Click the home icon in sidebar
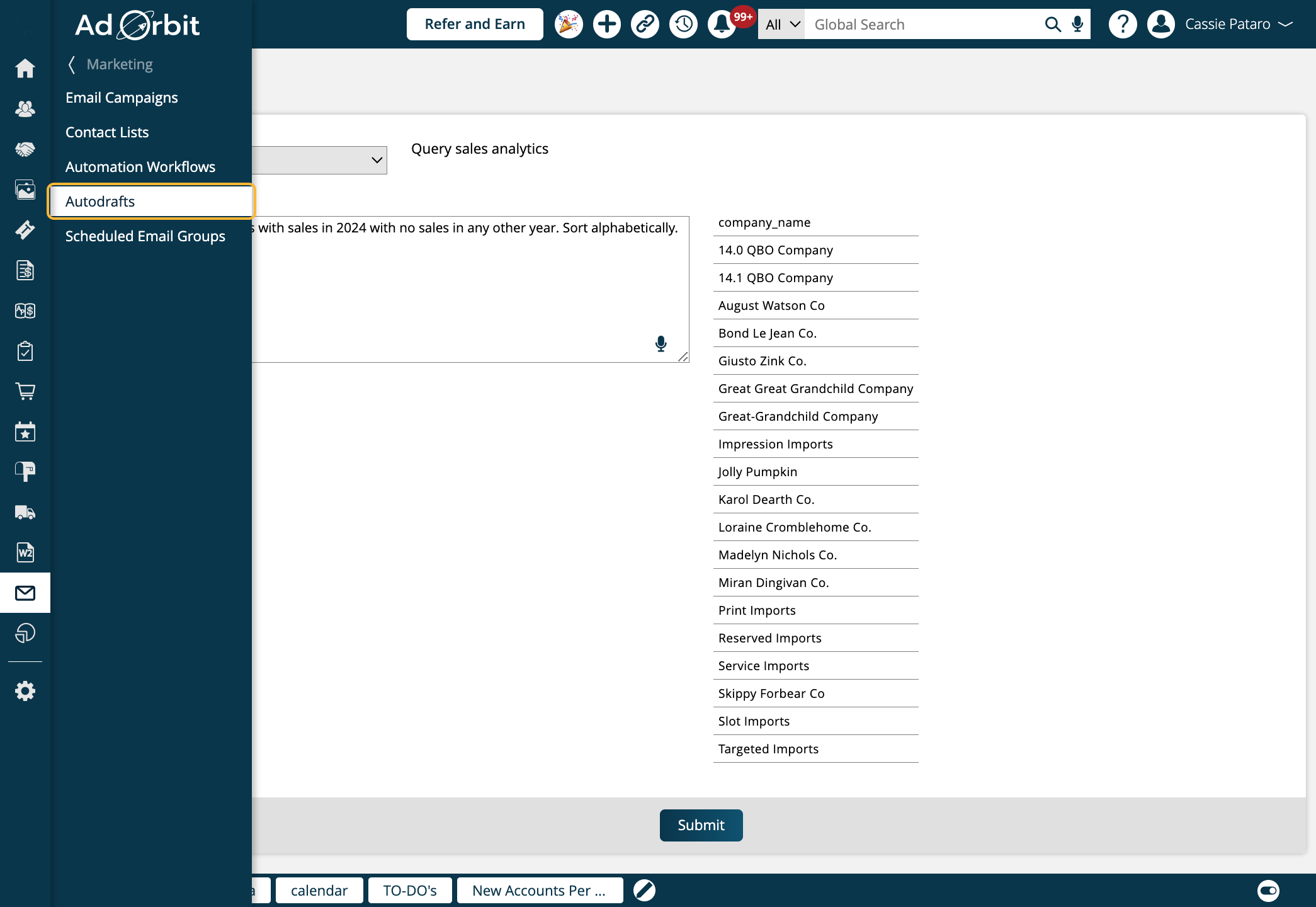The width and height of the screenshot is (1316, 907). pyautogui.click(x=25, y=68)
